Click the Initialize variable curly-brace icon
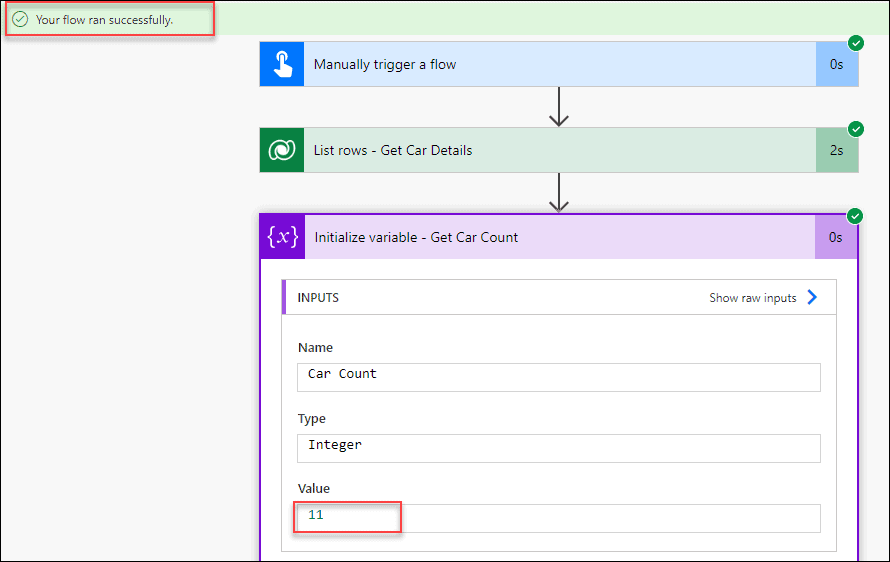Image resolution: width=890 pixels, height=562 pixels. point(283,237)
